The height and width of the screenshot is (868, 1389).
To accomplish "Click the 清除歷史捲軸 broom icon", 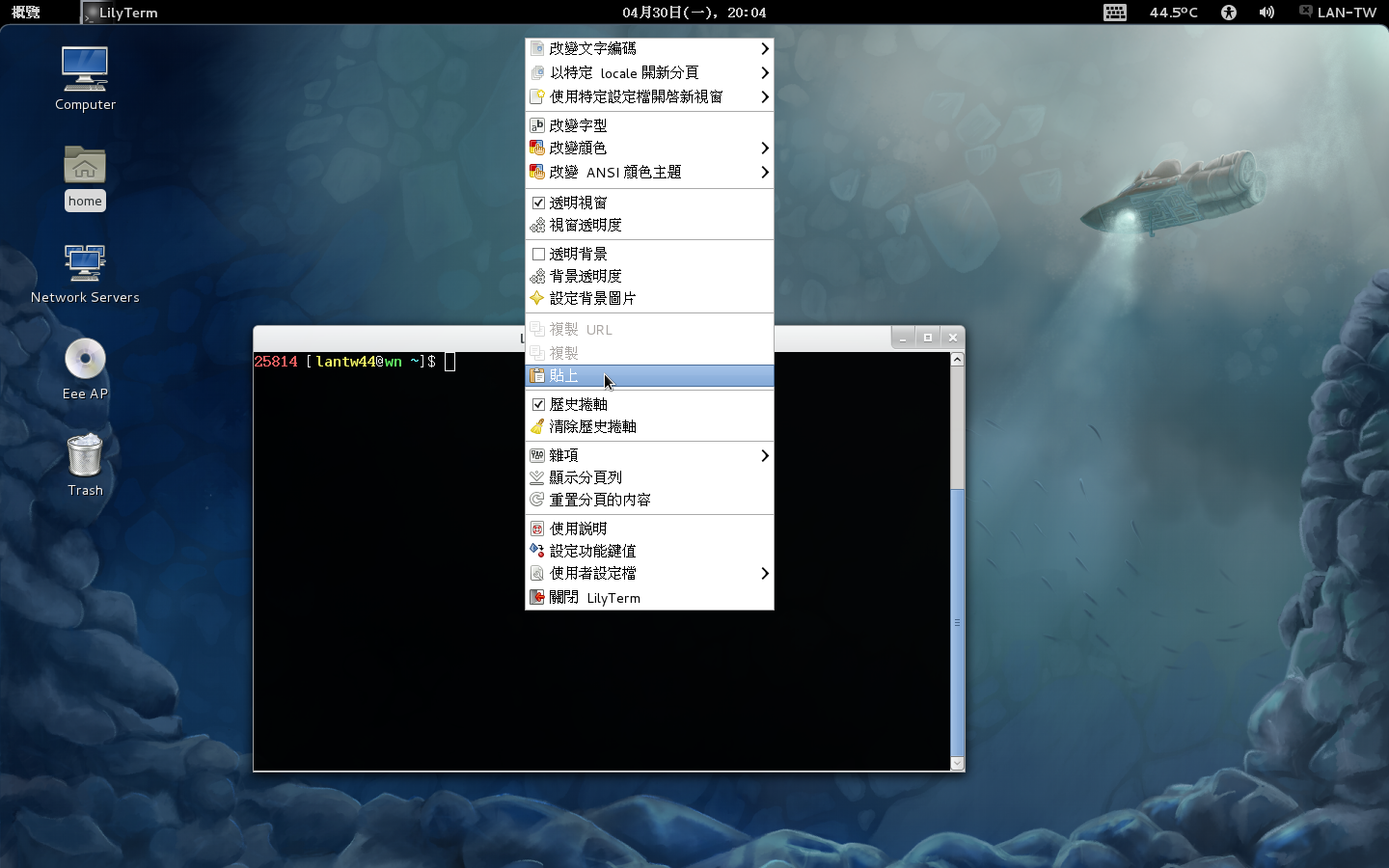I will (537, 426).
